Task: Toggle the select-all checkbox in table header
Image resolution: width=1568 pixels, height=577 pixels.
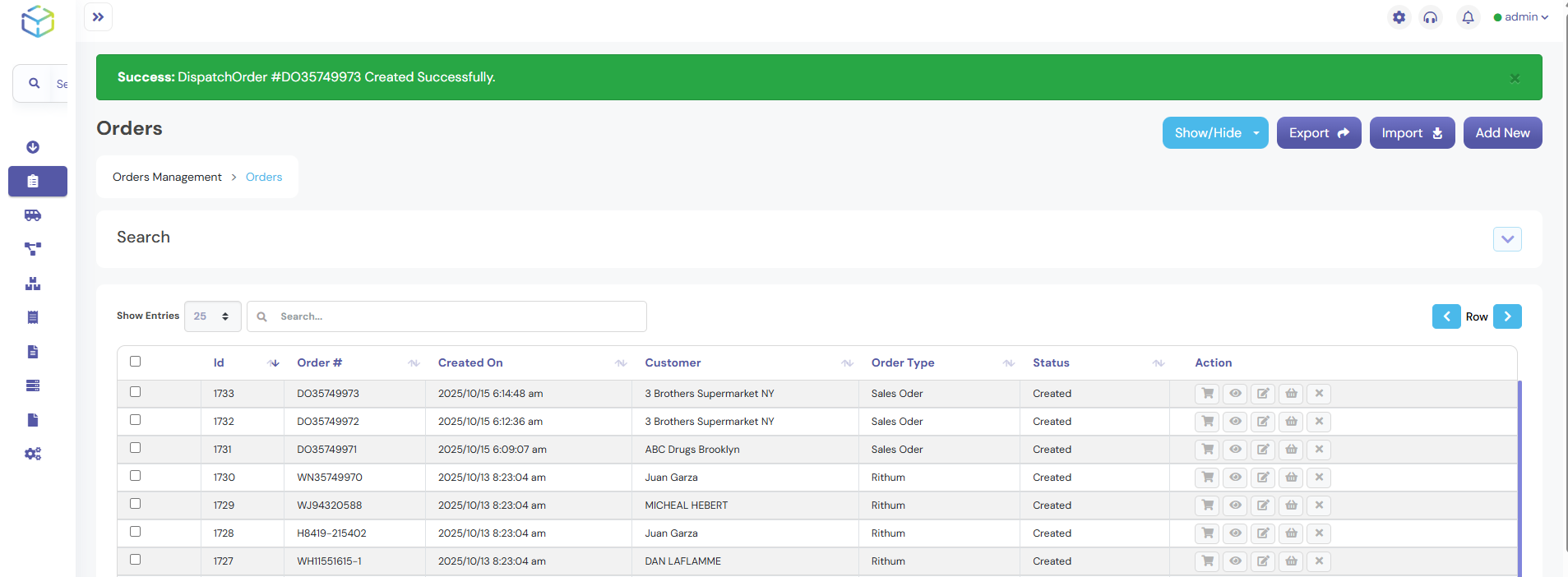Action: [x=136, y=362]
